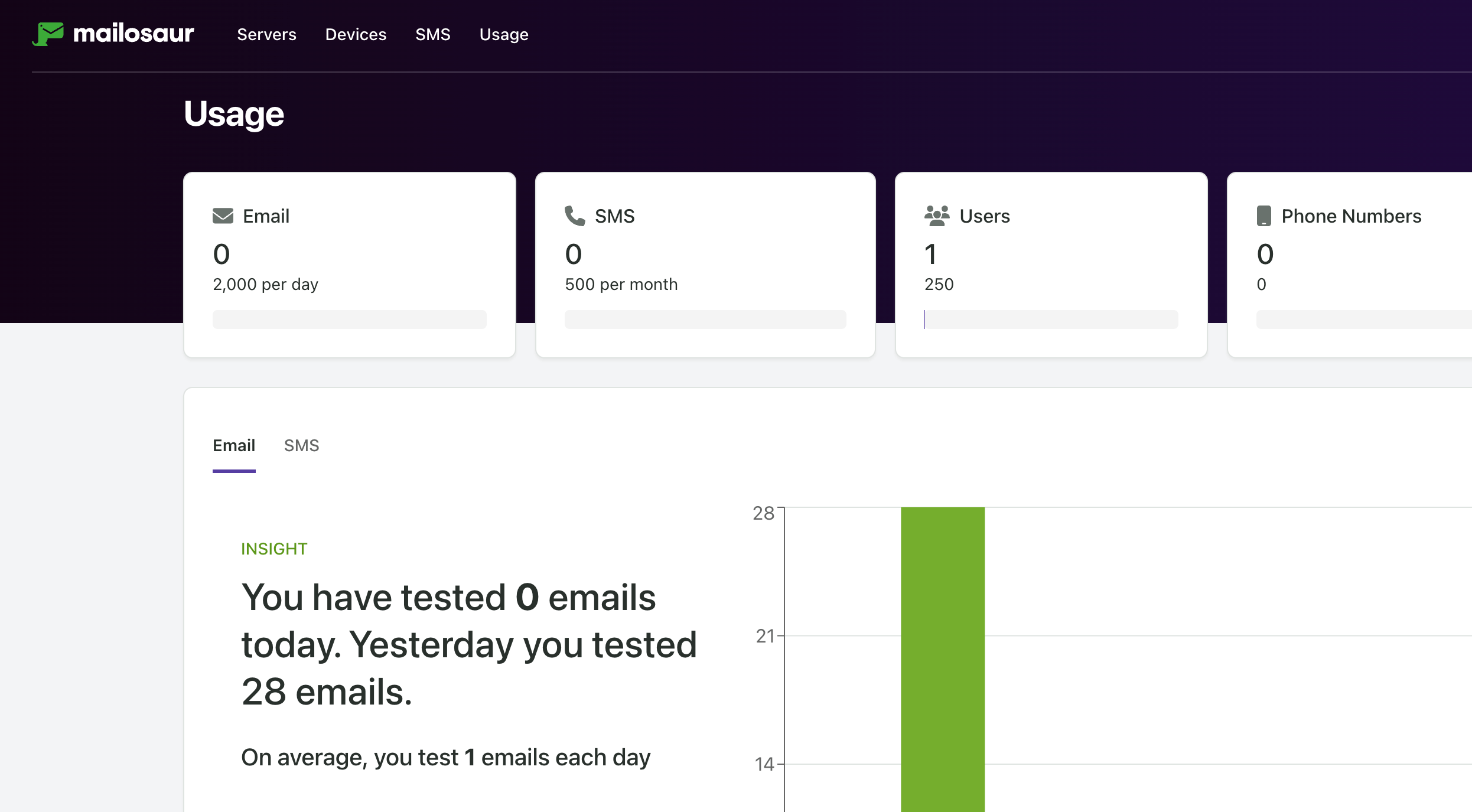Click the "2,000 per day" limit text
The width and height of the screenshot is (1472, 812).
coord(266,285)
